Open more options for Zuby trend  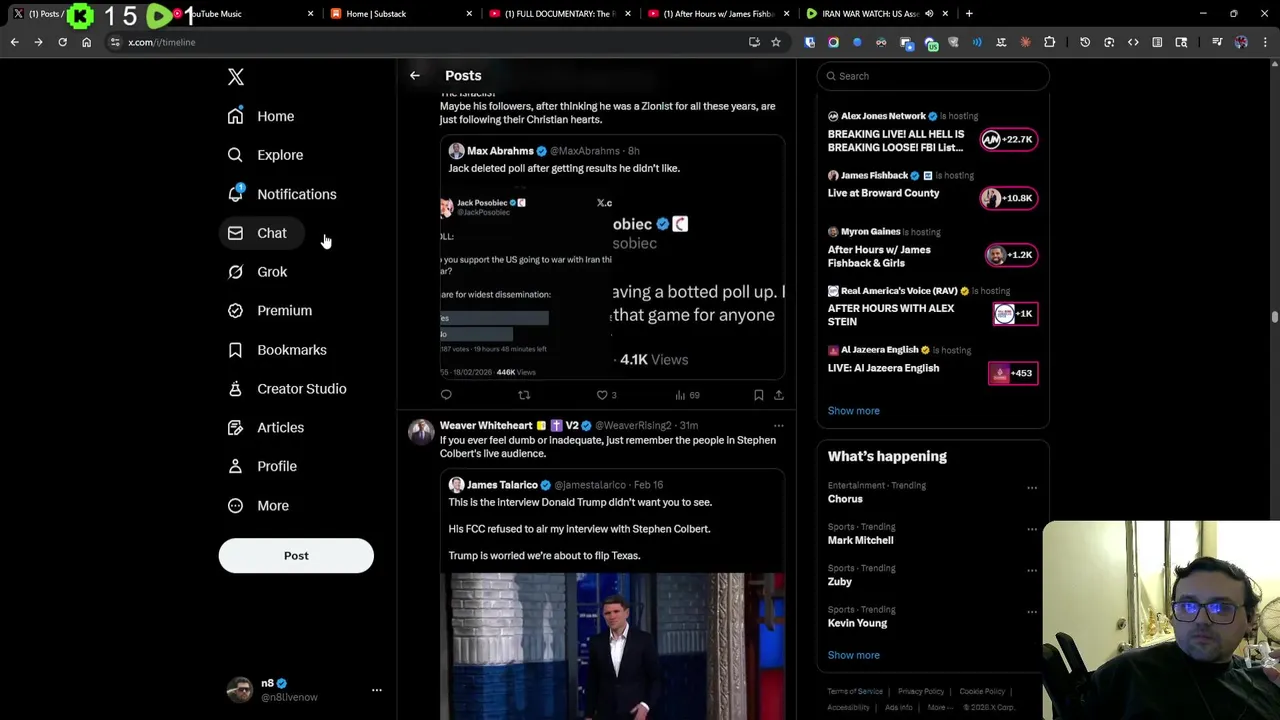1031,570
